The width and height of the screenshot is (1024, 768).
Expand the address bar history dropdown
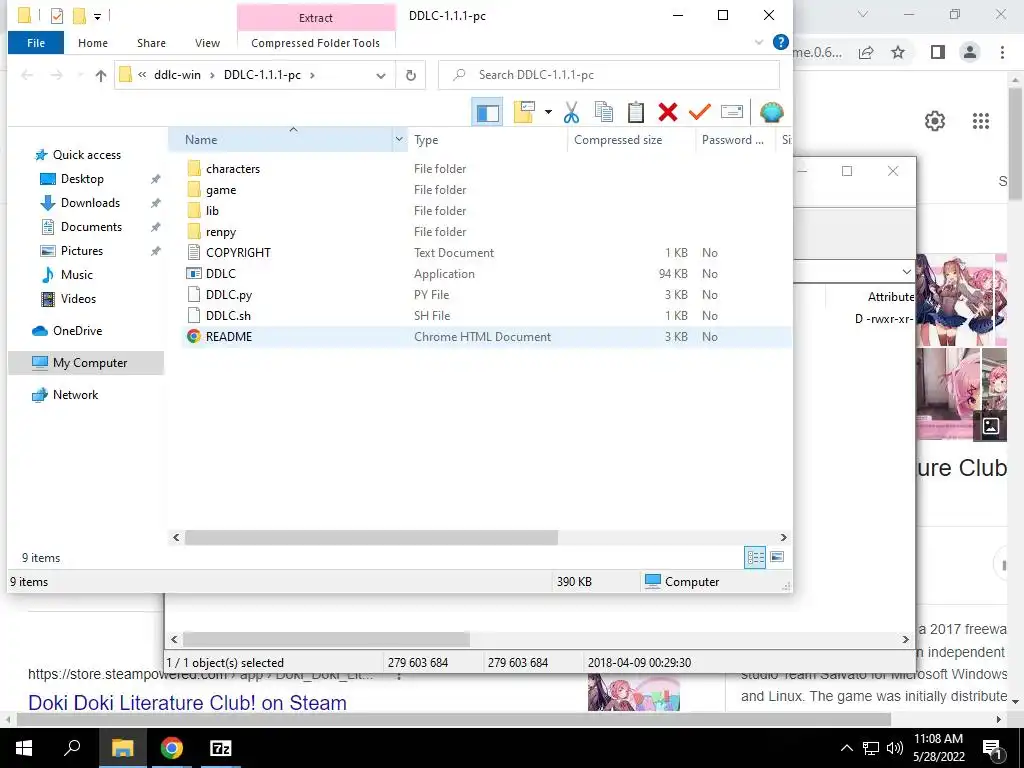click(381, 76)
